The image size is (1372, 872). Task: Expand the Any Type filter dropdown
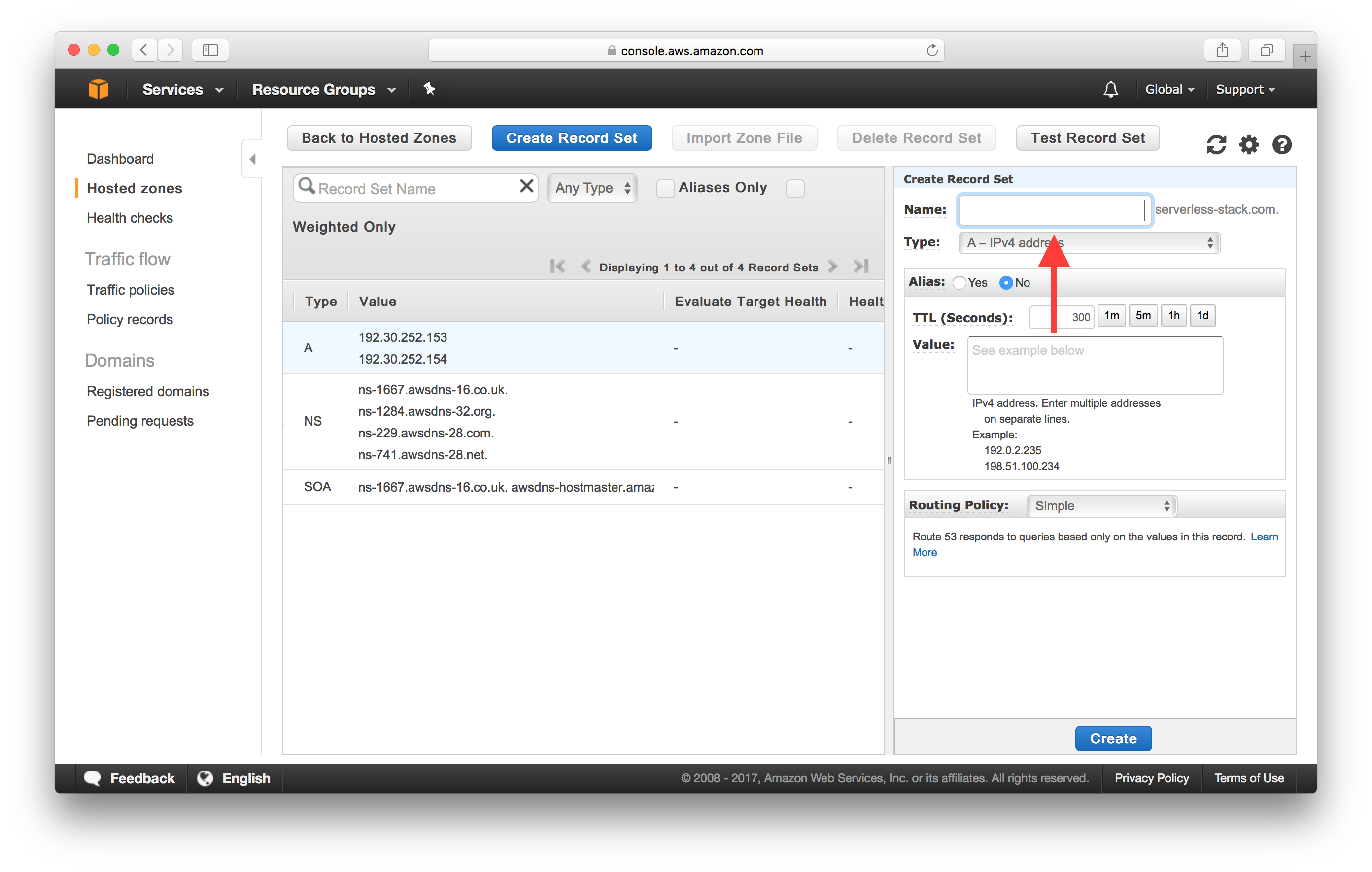point(591,187)
